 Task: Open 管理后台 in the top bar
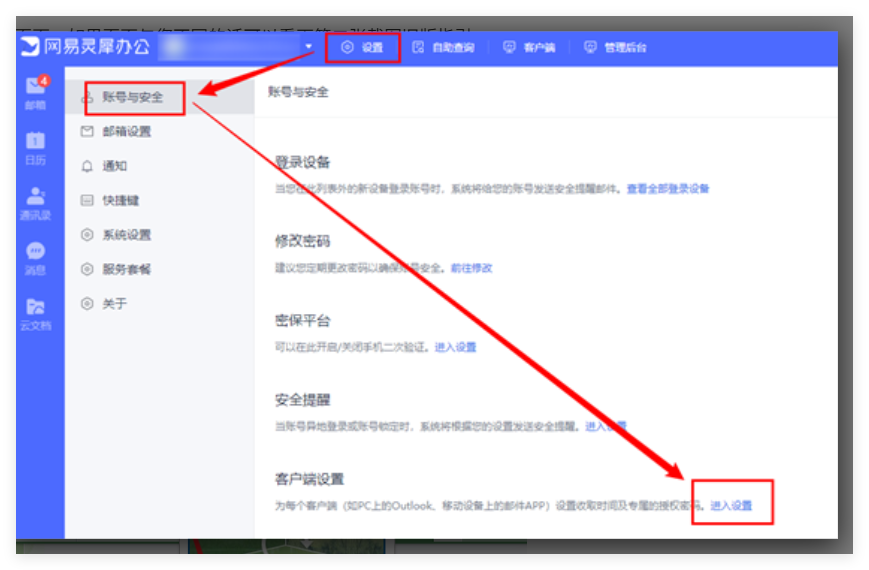click(x=615, y=48)
